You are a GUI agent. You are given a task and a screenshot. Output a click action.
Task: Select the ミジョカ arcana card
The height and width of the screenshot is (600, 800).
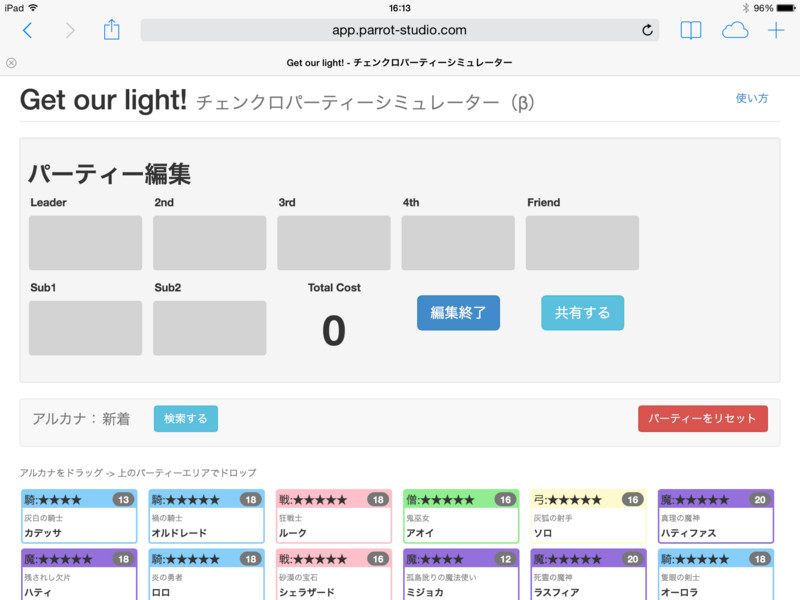461,574
